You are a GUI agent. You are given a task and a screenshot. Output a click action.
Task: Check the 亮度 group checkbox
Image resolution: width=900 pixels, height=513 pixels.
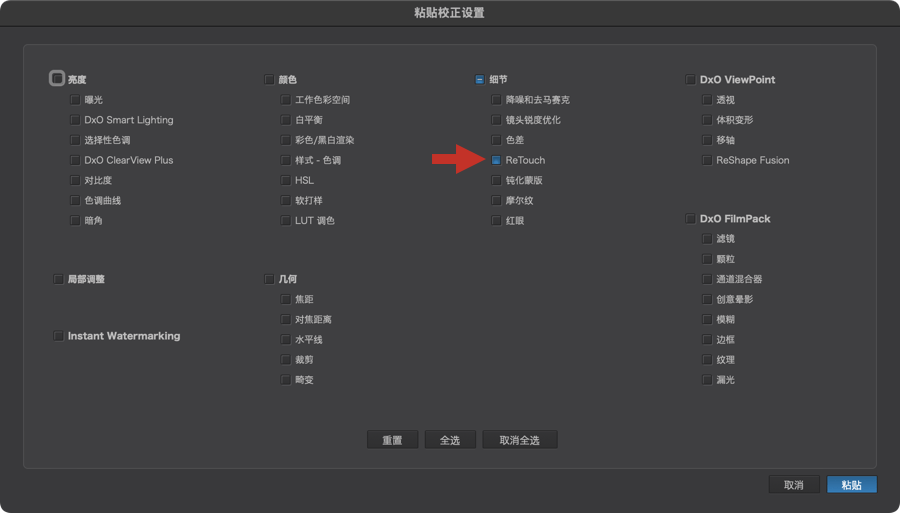(57, 78)
